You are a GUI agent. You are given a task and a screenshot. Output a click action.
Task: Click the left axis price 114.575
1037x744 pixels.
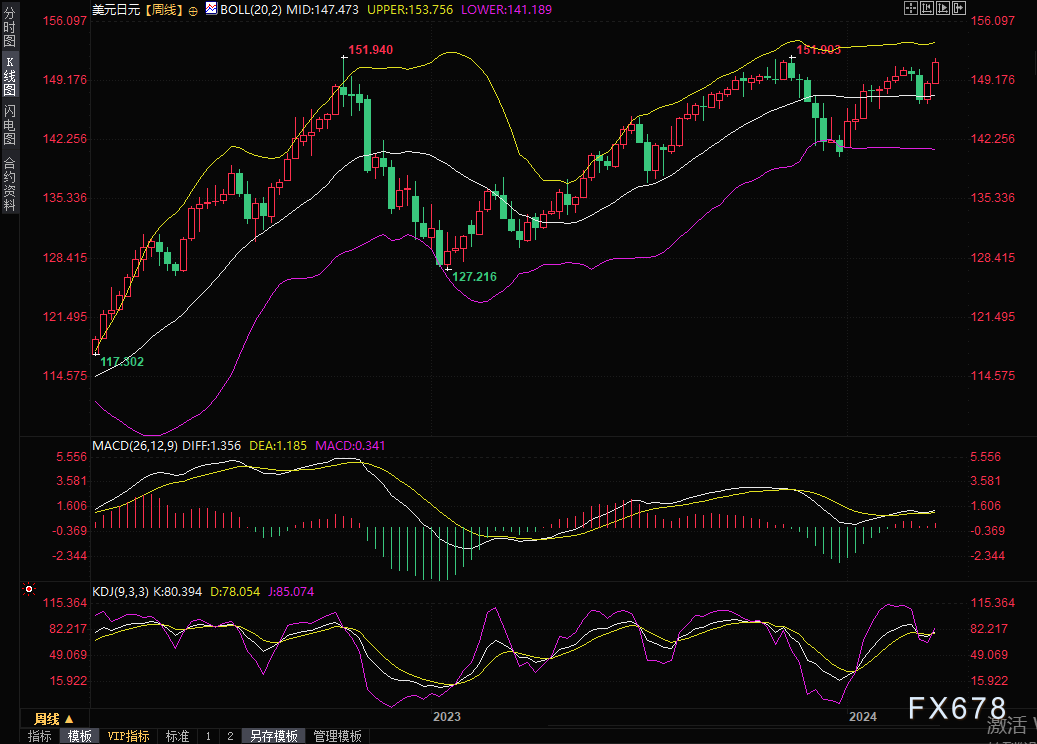click(65, 376)
